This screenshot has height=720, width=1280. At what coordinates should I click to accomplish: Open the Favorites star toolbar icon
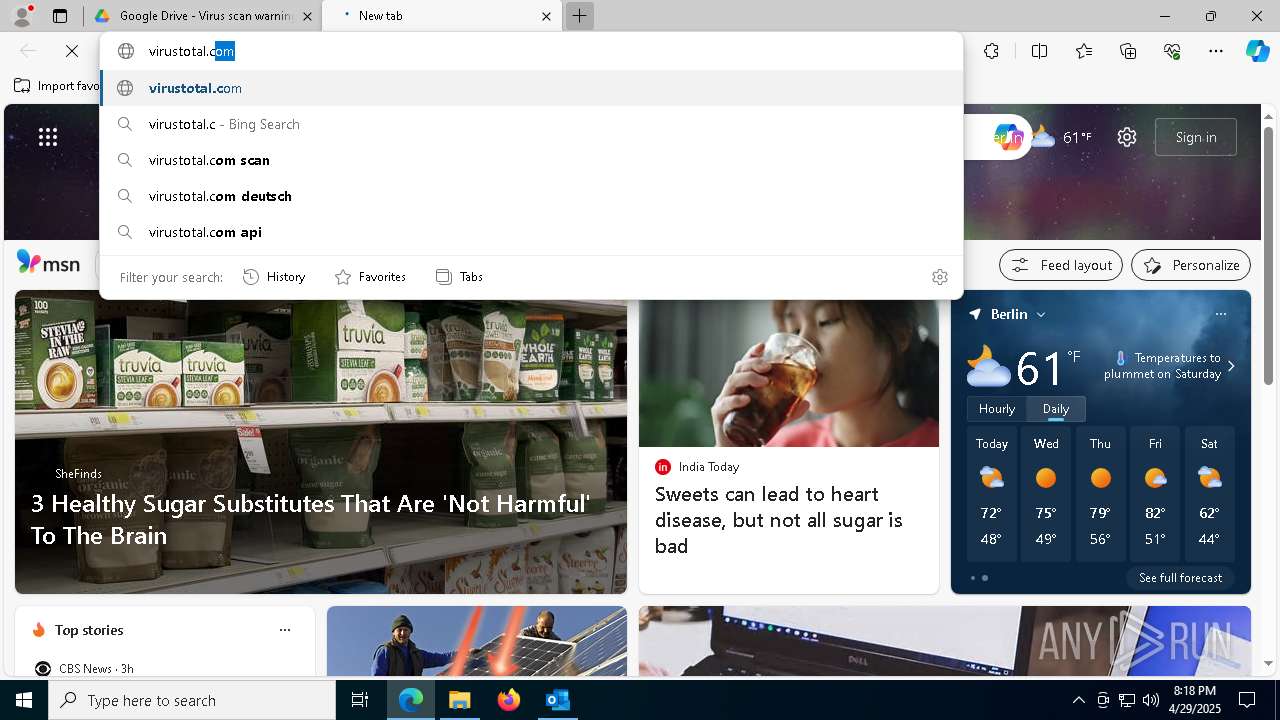(1084, 51)
